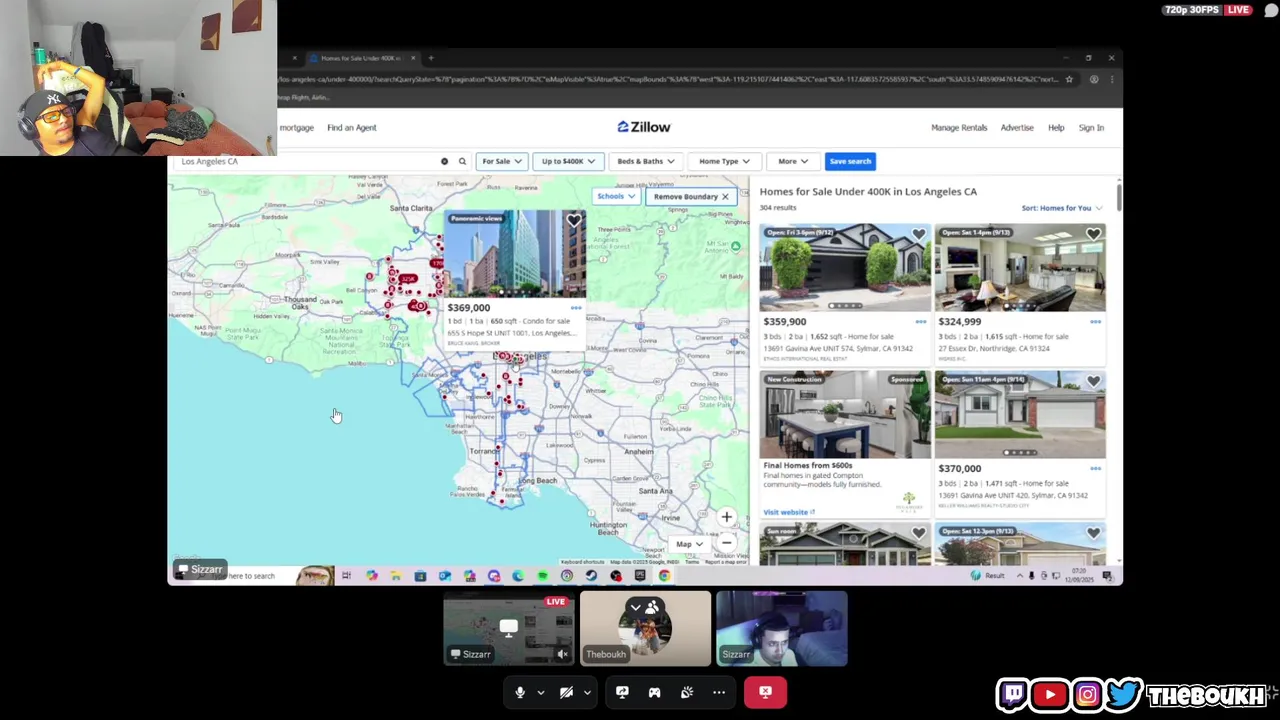Heart the Open Sat 12-3pm listing card
Screen dimensions: 1280x720
1093,534
